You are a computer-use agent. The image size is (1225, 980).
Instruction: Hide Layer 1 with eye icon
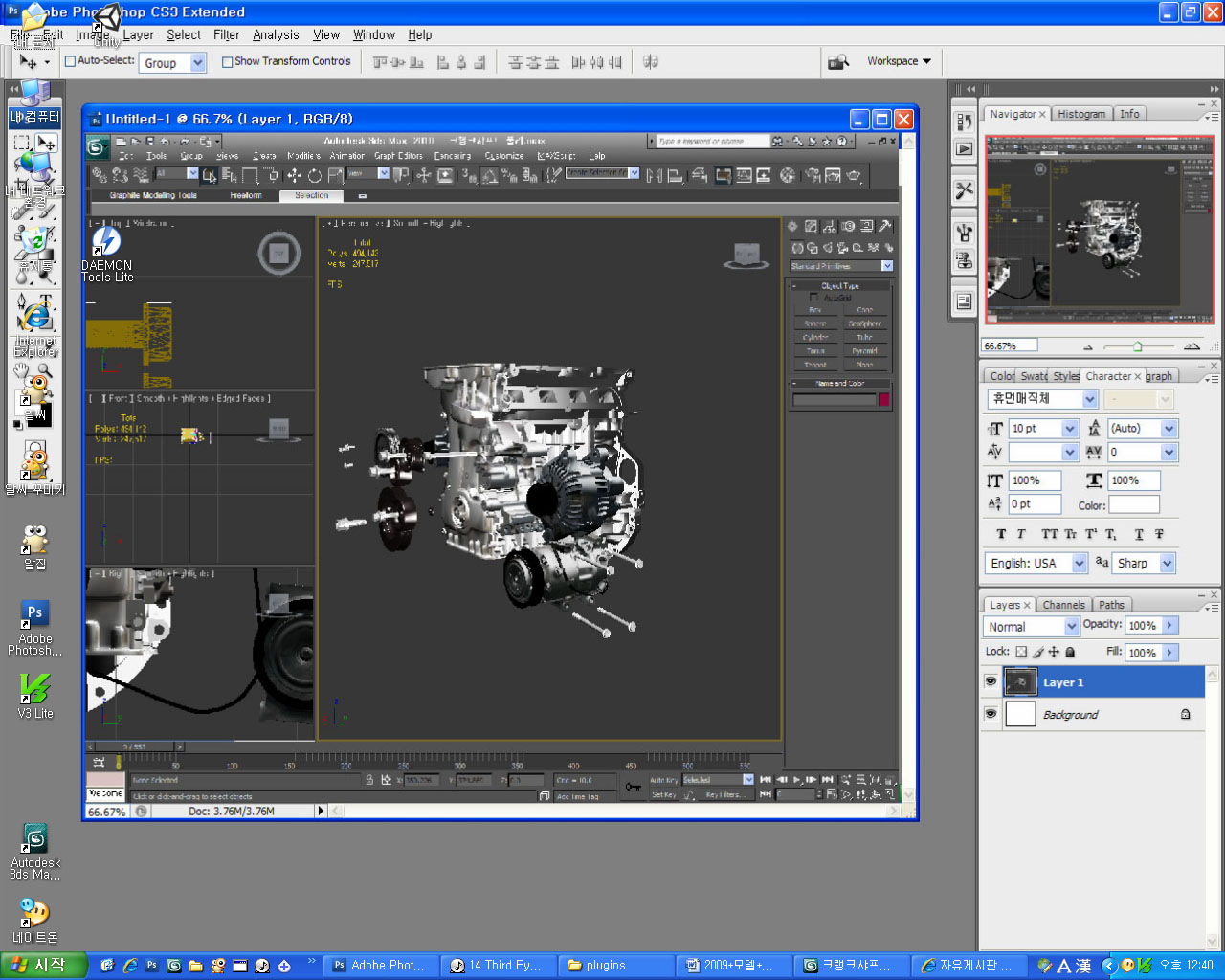[x=991, y=681]
